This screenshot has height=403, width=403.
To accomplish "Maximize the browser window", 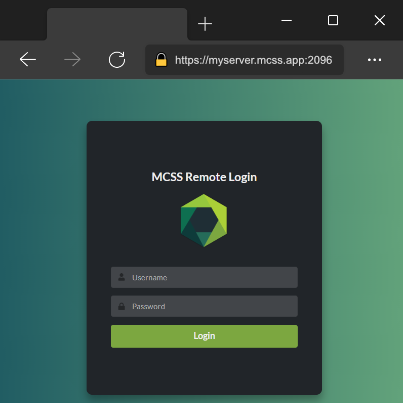I will (333, 20).
